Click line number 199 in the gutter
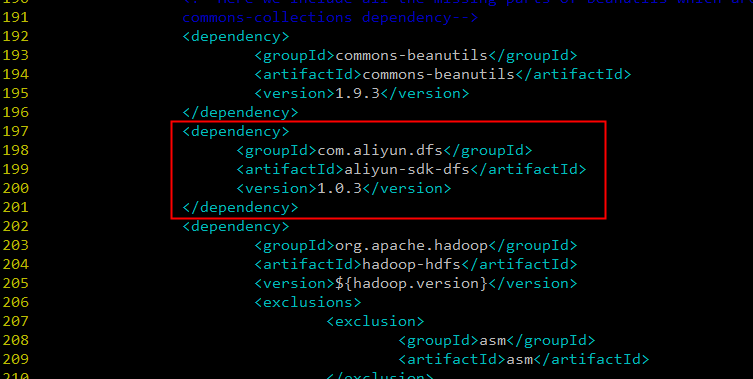The width and height of the screenshot is (753, 379). click(15, 169)
